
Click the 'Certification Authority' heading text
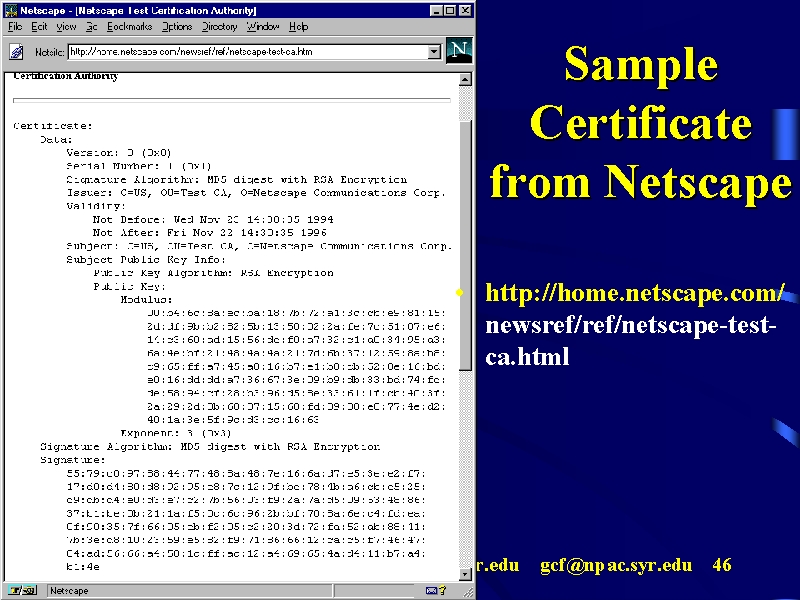(x=66, y=76)
